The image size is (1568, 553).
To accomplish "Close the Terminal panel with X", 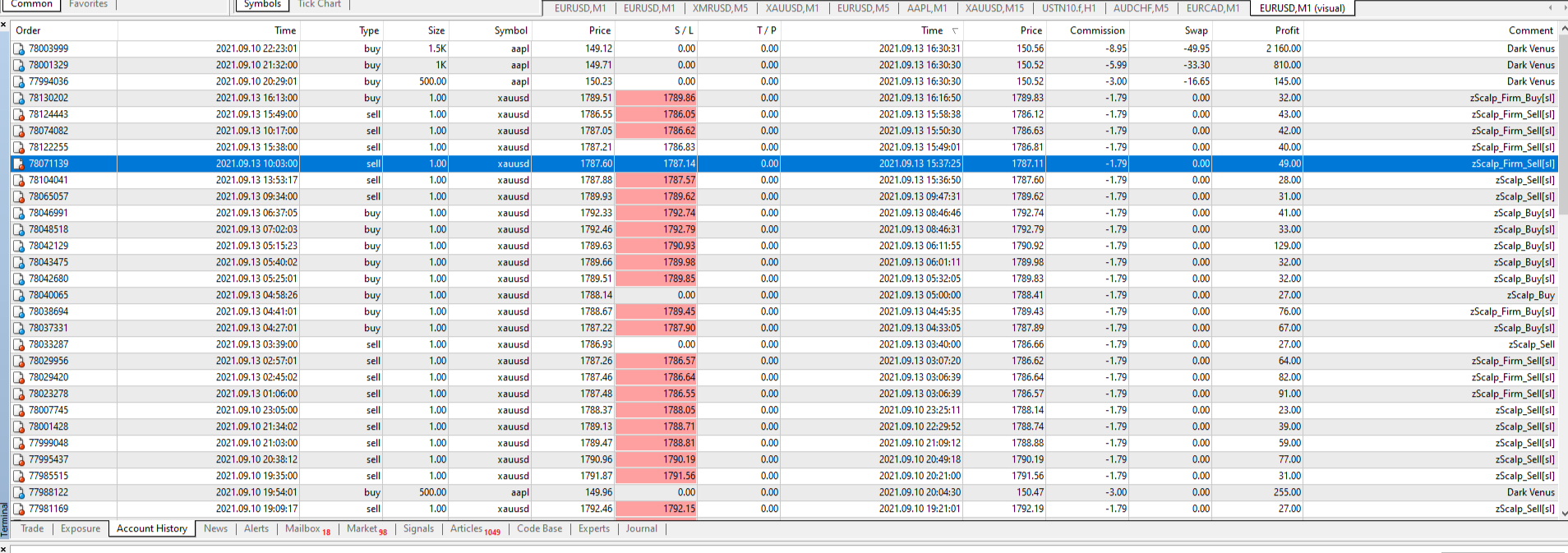I will [x=3, y=25].
